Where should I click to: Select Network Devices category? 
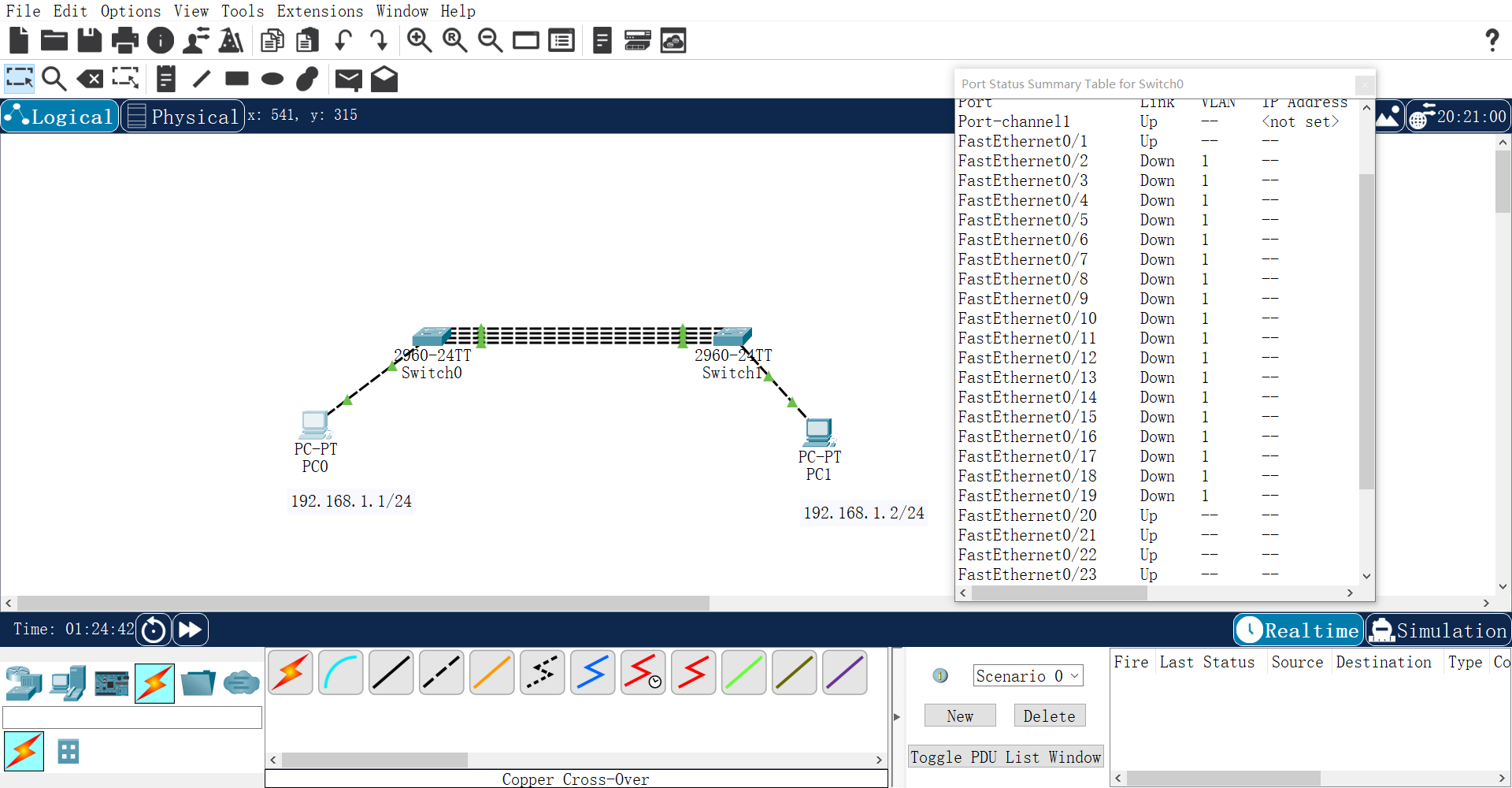pyautogui.click(x=24, y=683)
